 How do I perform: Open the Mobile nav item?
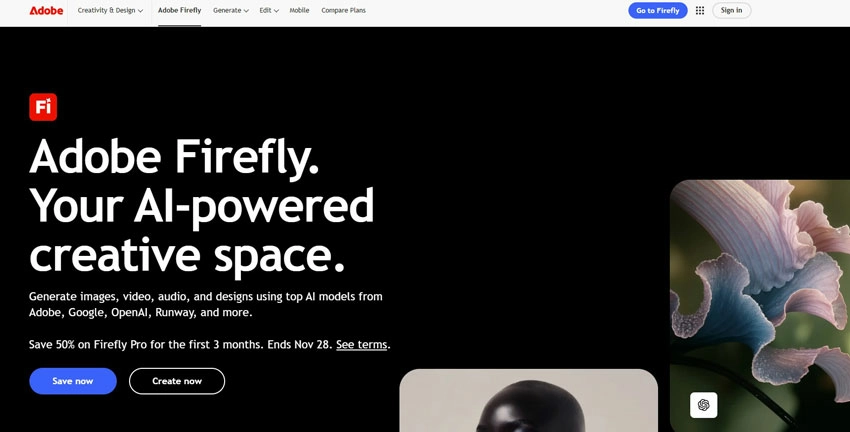point(299,10)
